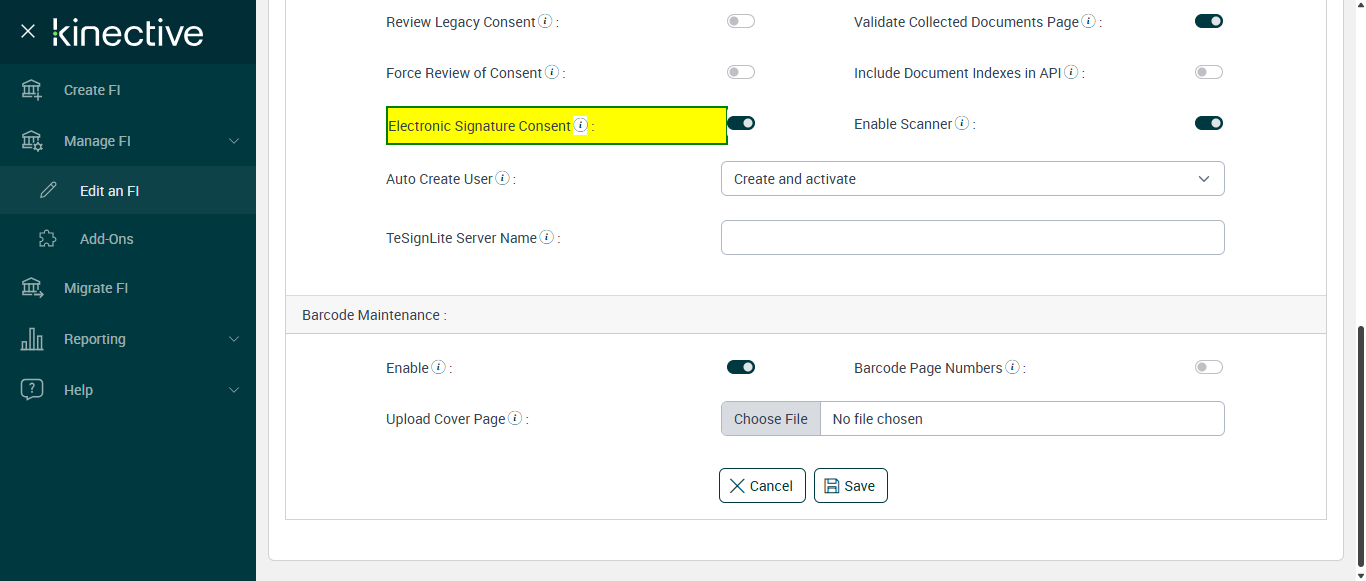Click the info icon beside Upload Cover Page
The image size is (1366, 581).
click(515, 419)
